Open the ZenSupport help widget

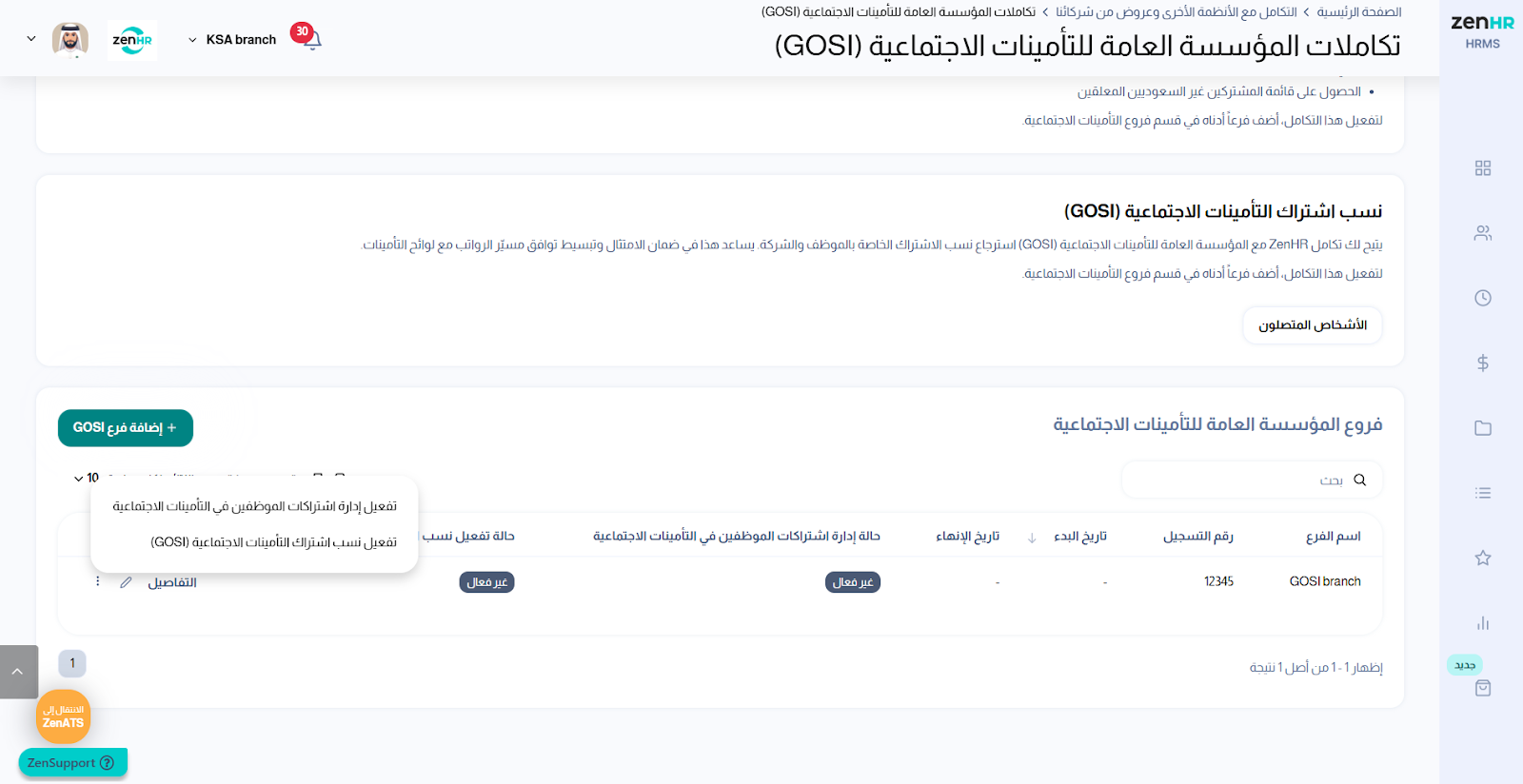pos(72,762)
